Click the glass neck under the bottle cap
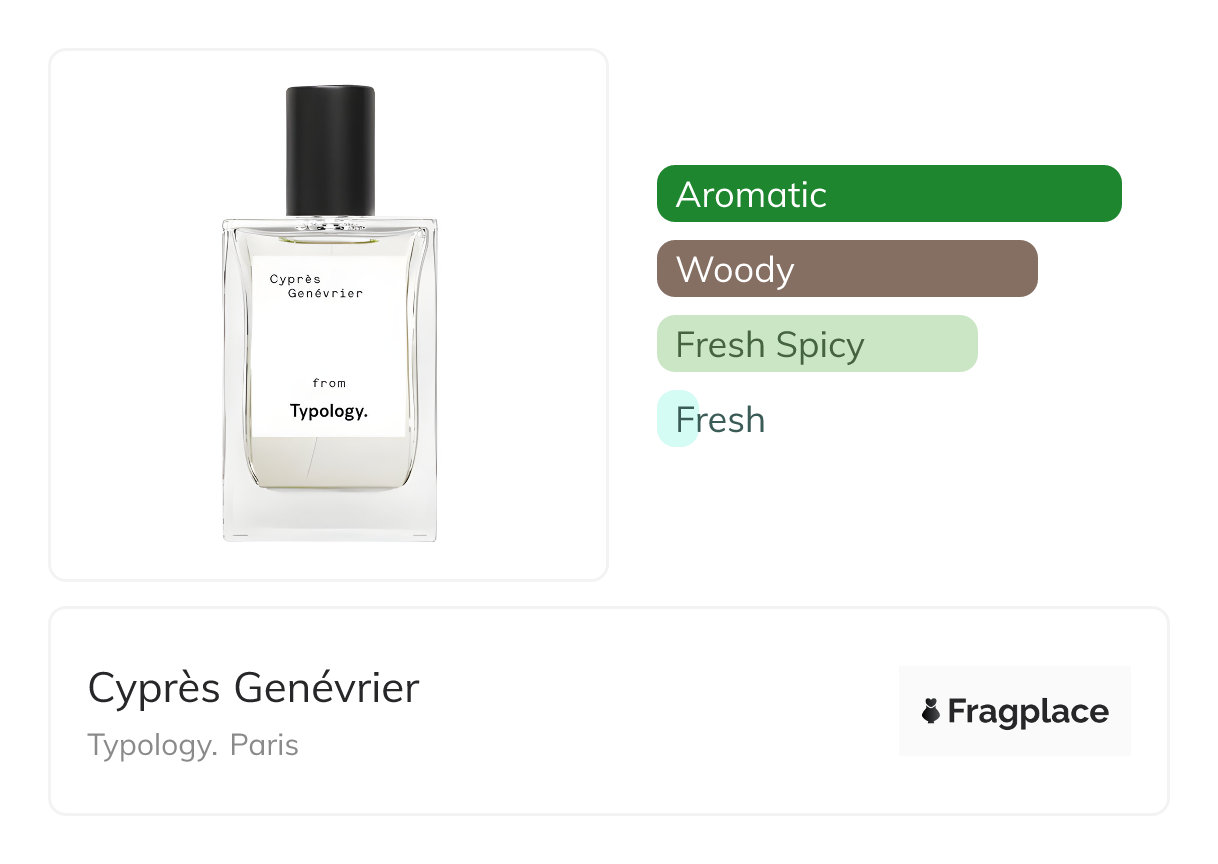 pyautogui.click(x=330, y=227)
